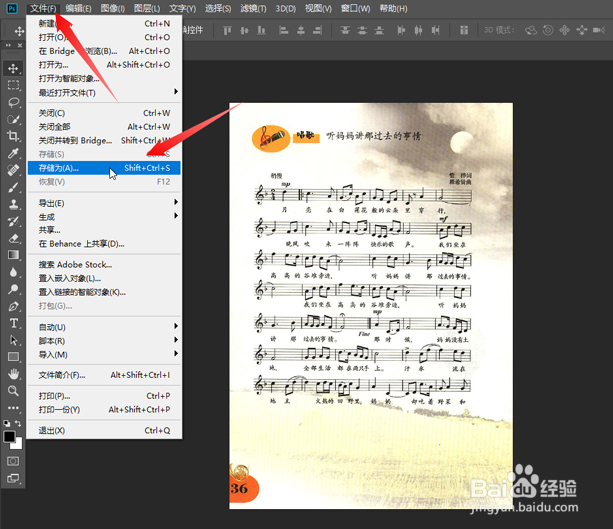This screenshot has width=613, height=529.
Task: Choose 存储为(A)... from the File menu
Action: coord(104,168)
